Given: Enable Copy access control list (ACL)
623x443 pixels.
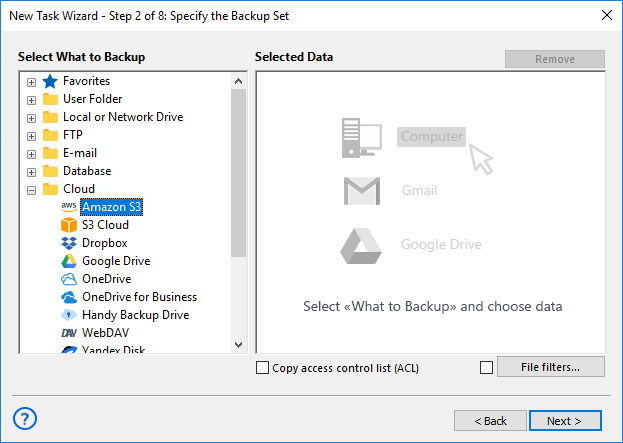Looking at the screenshot, I should tap(262, 368).
